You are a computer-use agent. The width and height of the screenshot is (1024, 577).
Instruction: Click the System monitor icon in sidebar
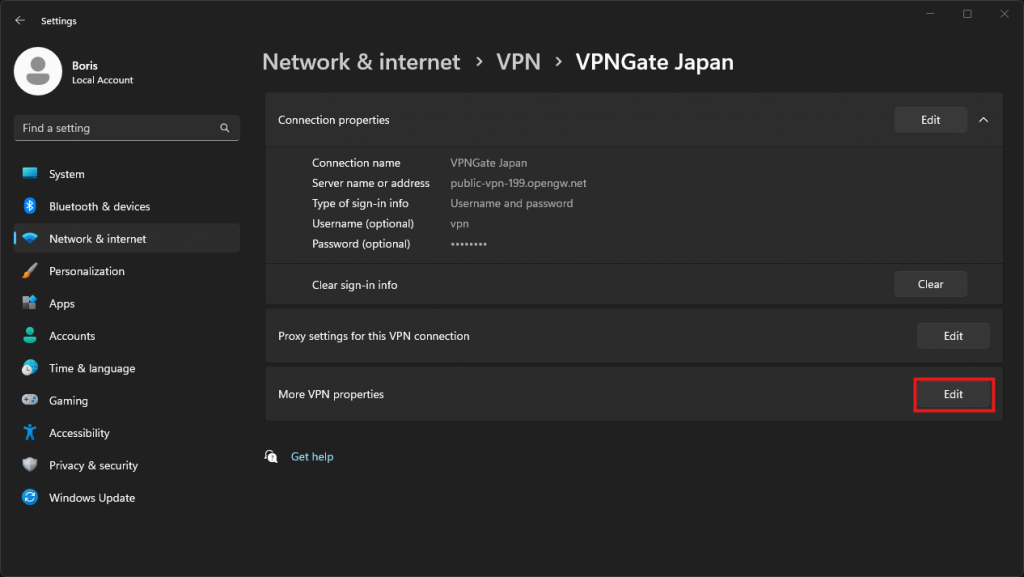click(x=30, y=174)
